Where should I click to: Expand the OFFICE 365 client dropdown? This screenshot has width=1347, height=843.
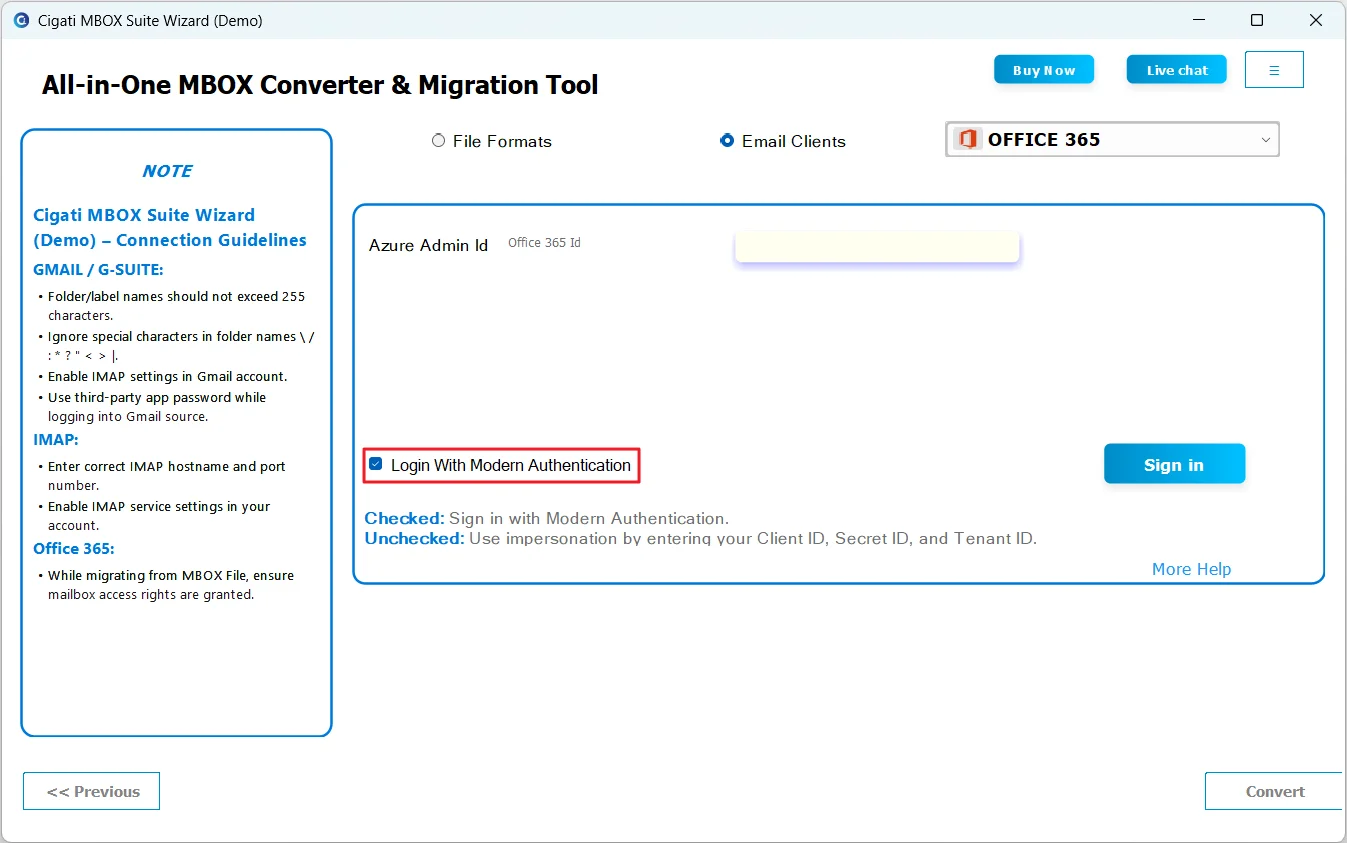[x=1112, y=140]
